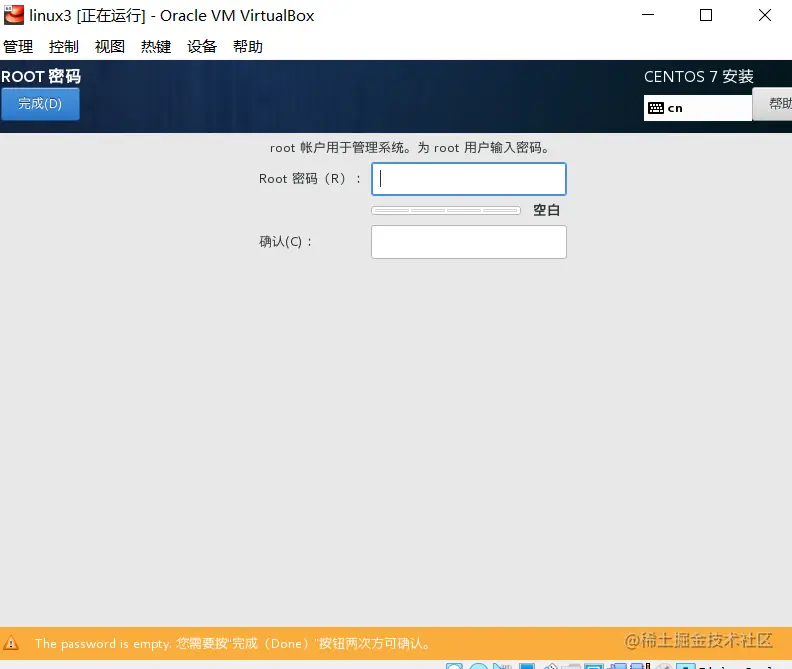Close the linux3 VirtualBox window
The image size is (792, 669).
[x=765, y=15]
